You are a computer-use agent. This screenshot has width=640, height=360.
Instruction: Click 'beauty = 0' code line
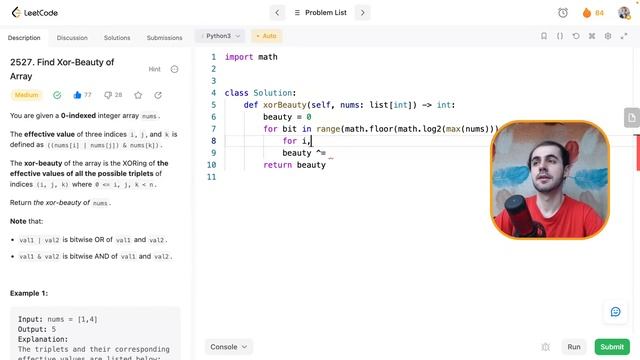click(287, 117)
